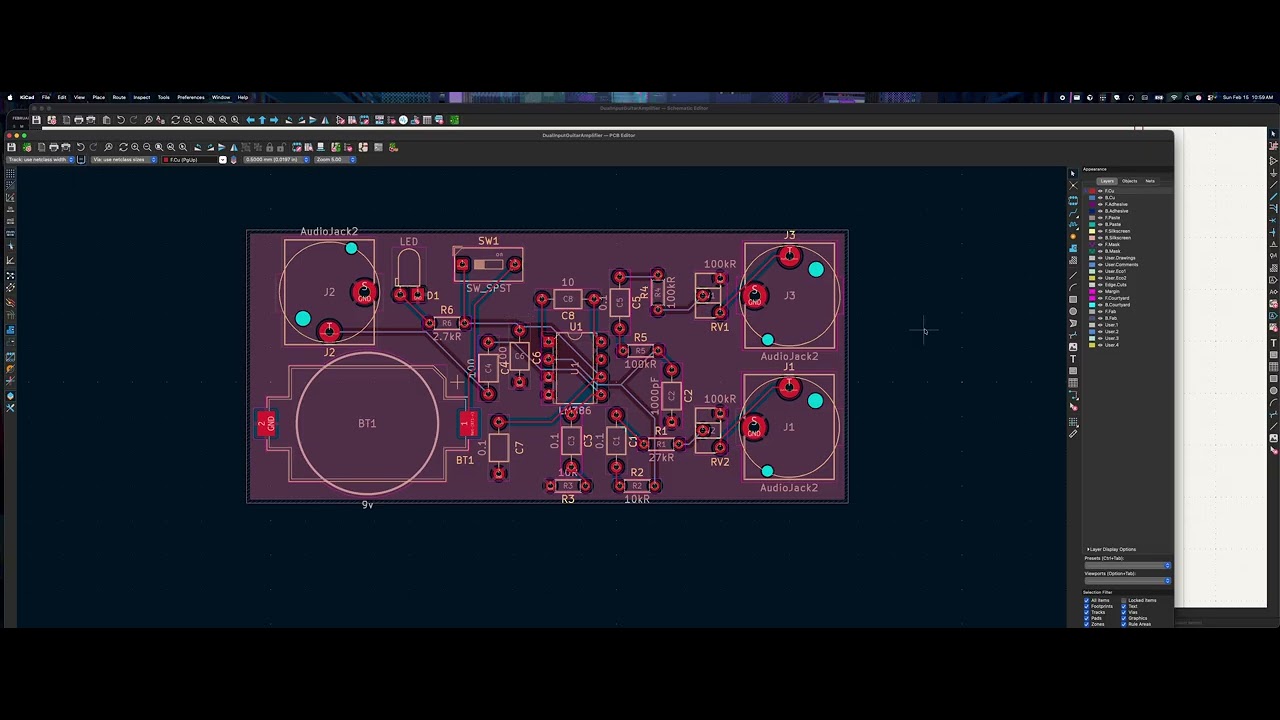The image size is (1280, 720).
Task: Switch to the Nets tab
Action: click(x=1150, y=181)
